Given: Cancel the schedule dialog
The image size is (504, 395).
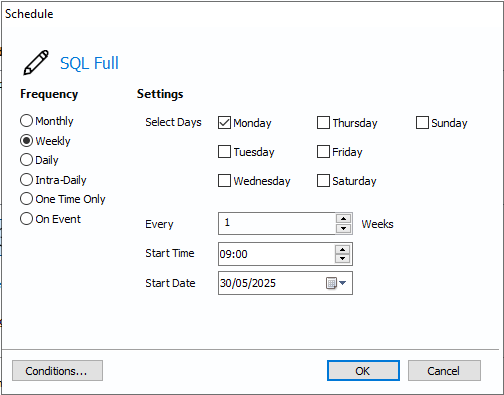Looking at the screenshot, I should tap(444, 371).
